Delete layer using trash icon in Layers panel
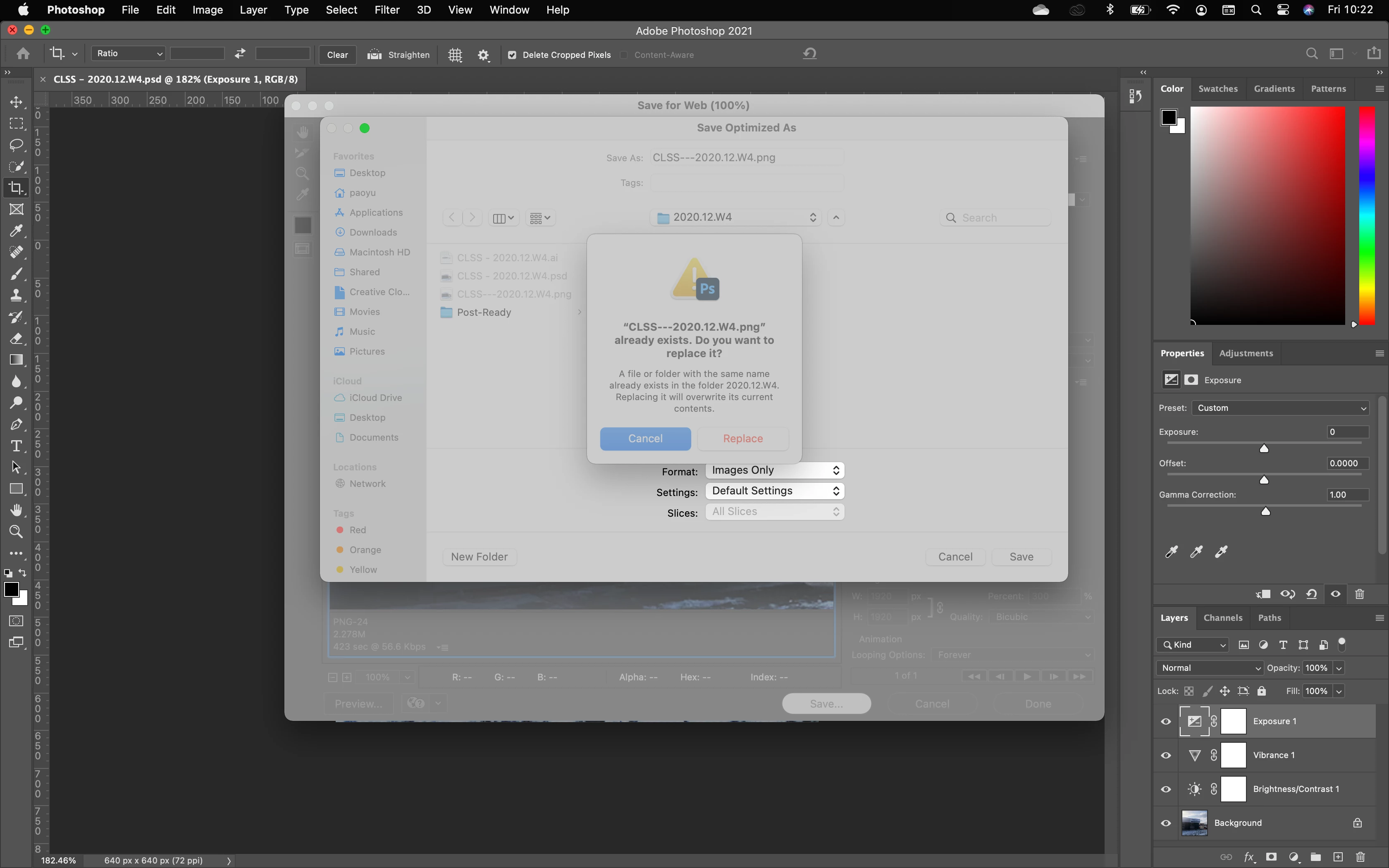 point(1360,857)
